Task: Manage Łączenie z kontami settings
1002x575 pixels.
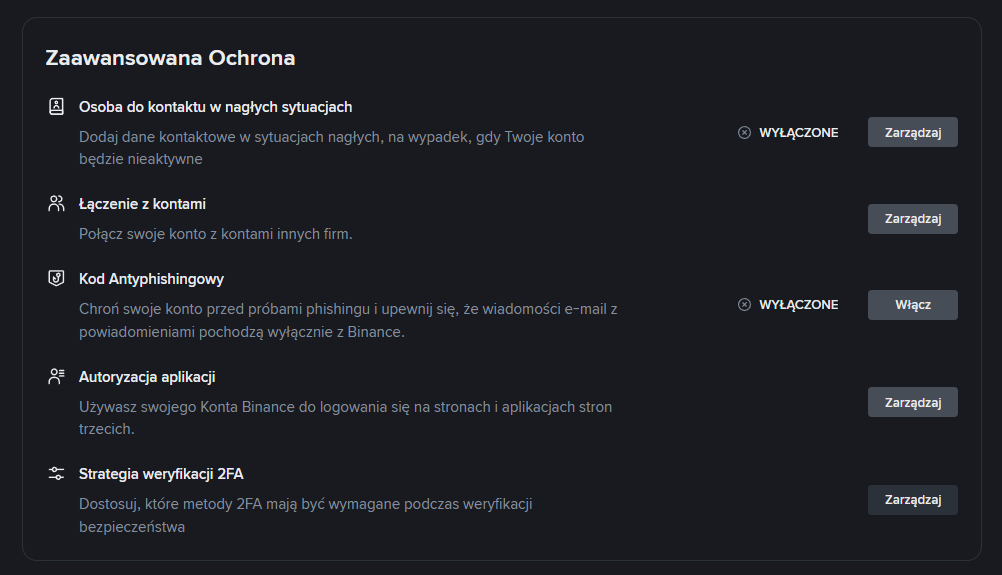Action: [x=913, y=218]
